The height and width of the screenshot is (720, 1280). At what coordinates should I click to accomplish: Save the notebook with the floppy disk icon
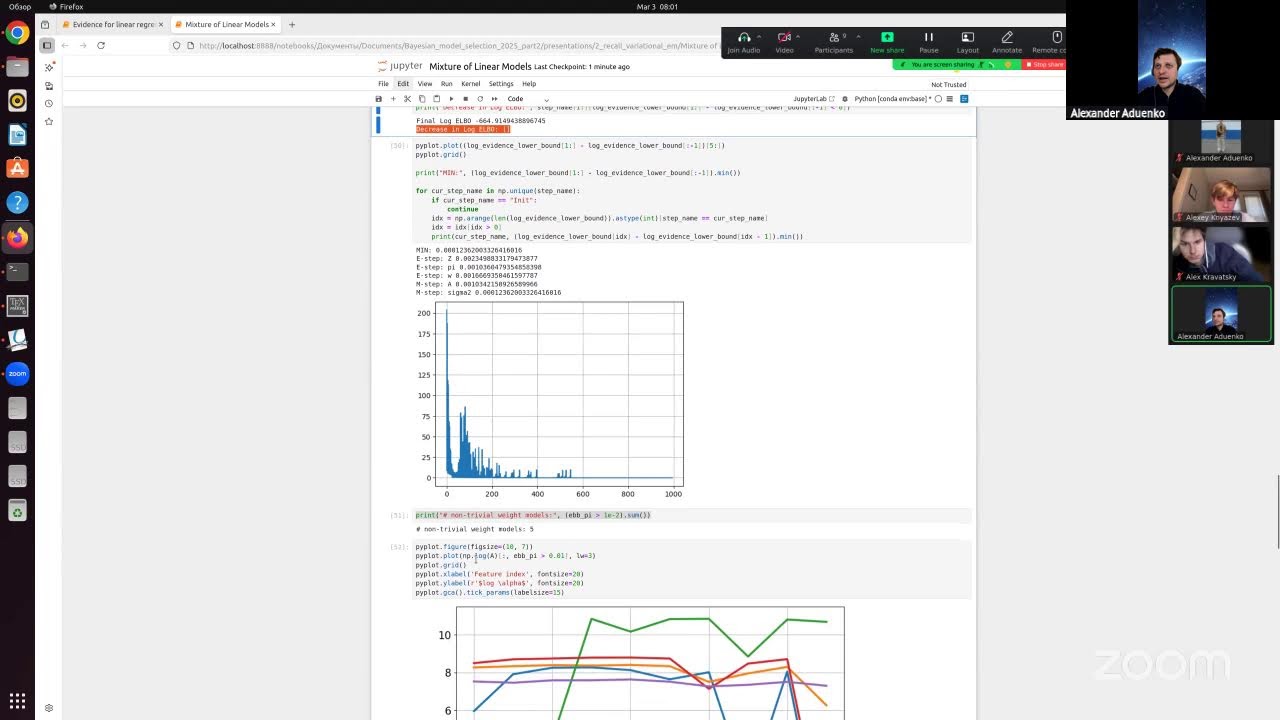(x=379, y=99)
